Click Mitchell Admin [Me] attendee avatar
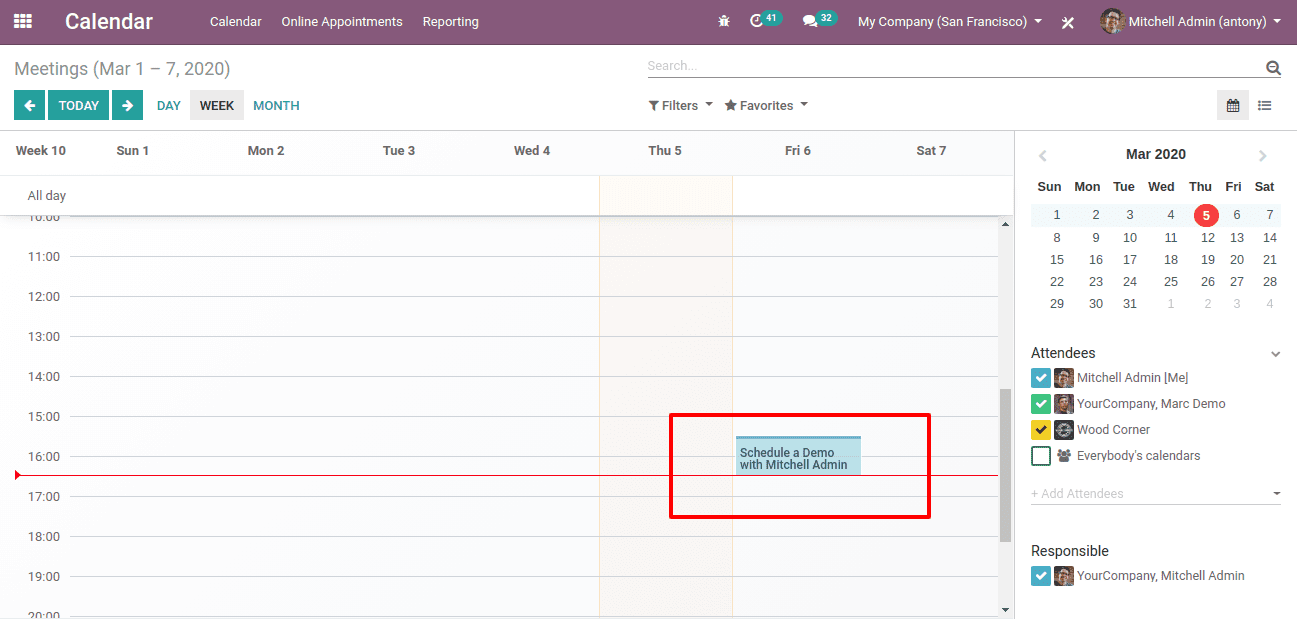The width and height of the screenshot is (1297, 619). pos(1064,378)
